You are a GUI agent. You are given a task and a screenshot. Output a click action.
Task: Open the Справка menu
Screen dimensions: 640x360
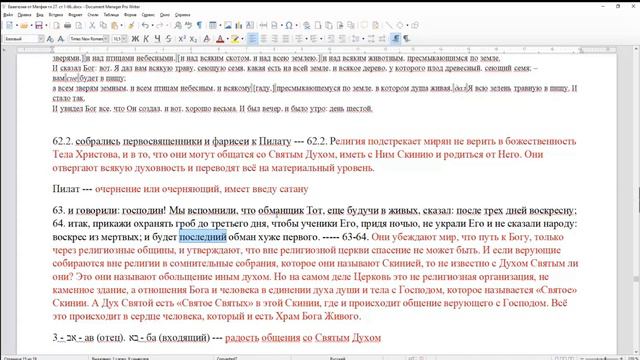coord(182,15)
